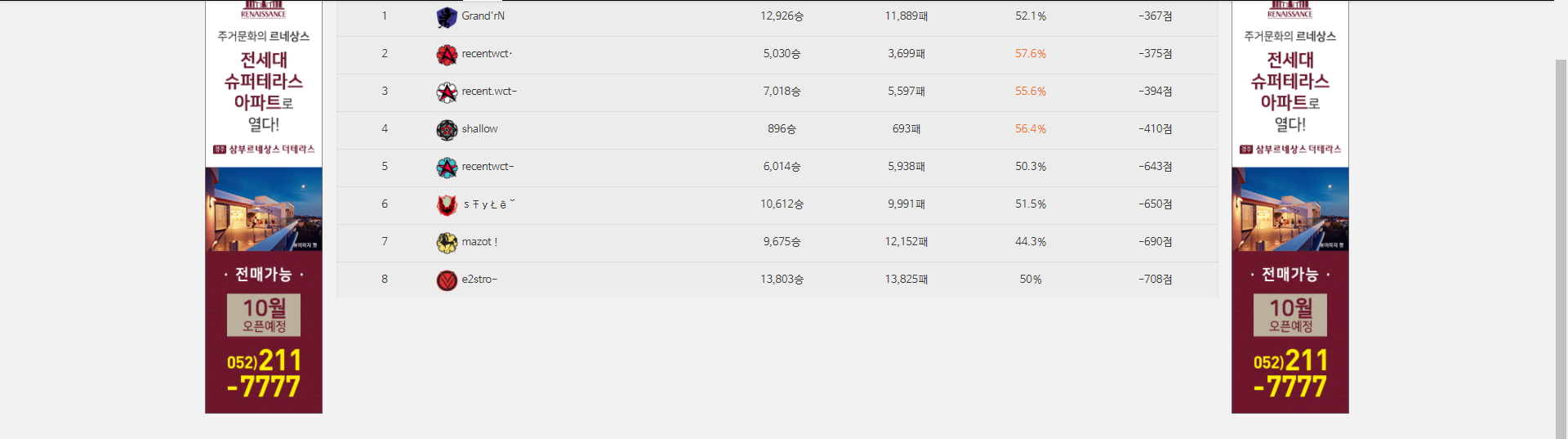
Task: Open rank 3 player name recent.wct-
Action: click(x=489, y=92)
